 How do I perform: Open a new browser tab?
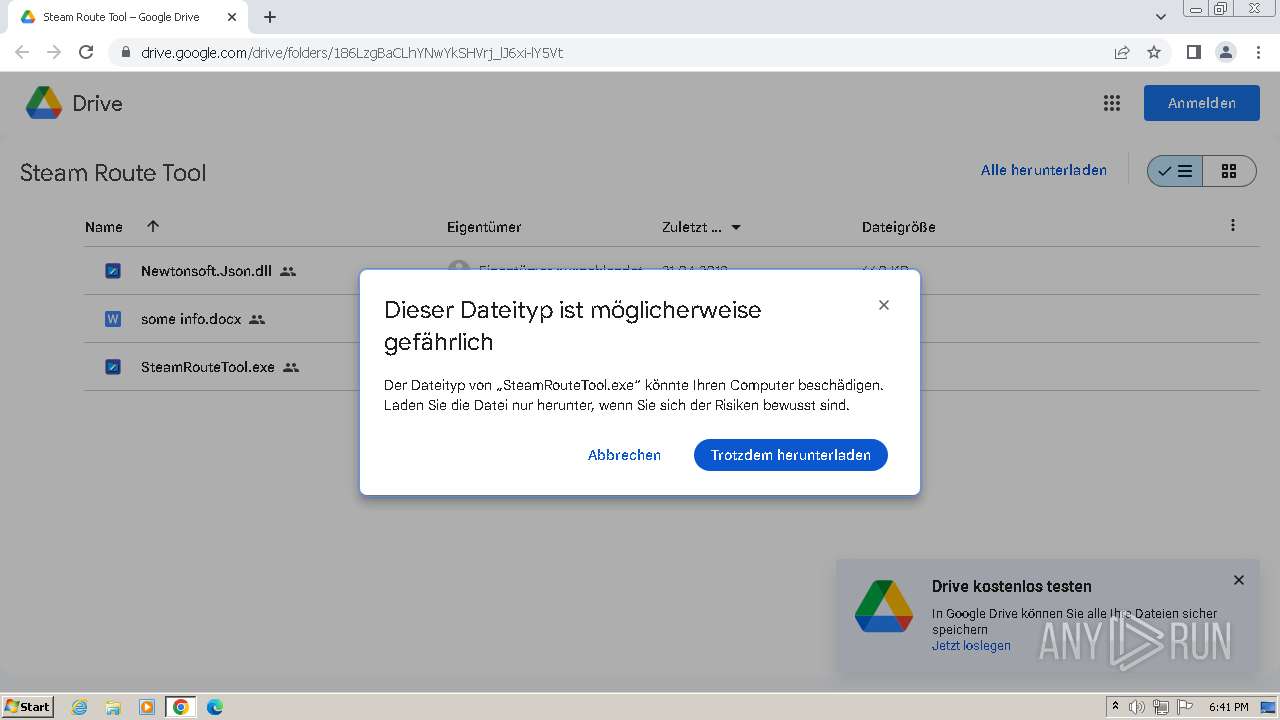[270, 17]
